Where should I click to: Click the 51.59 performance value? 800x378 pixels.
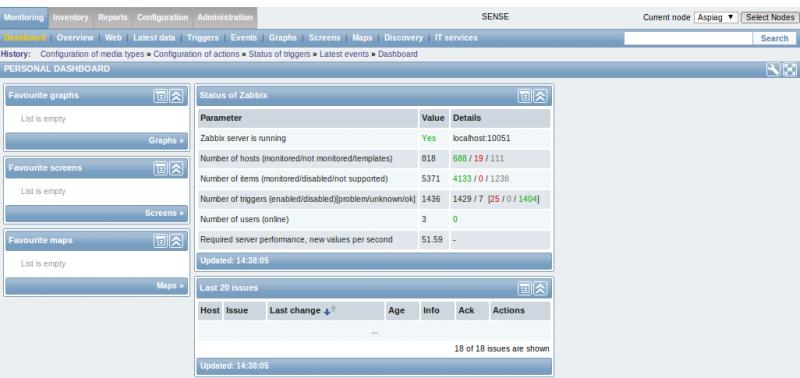pos(432,240)
